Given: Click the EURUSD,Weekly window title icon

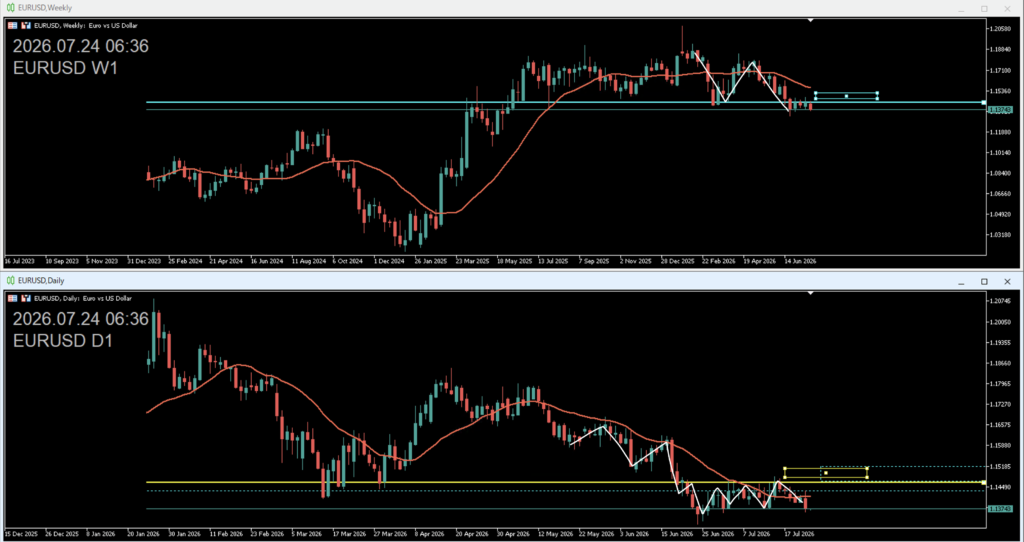Looking at the screenshot, I should (10, 8).
